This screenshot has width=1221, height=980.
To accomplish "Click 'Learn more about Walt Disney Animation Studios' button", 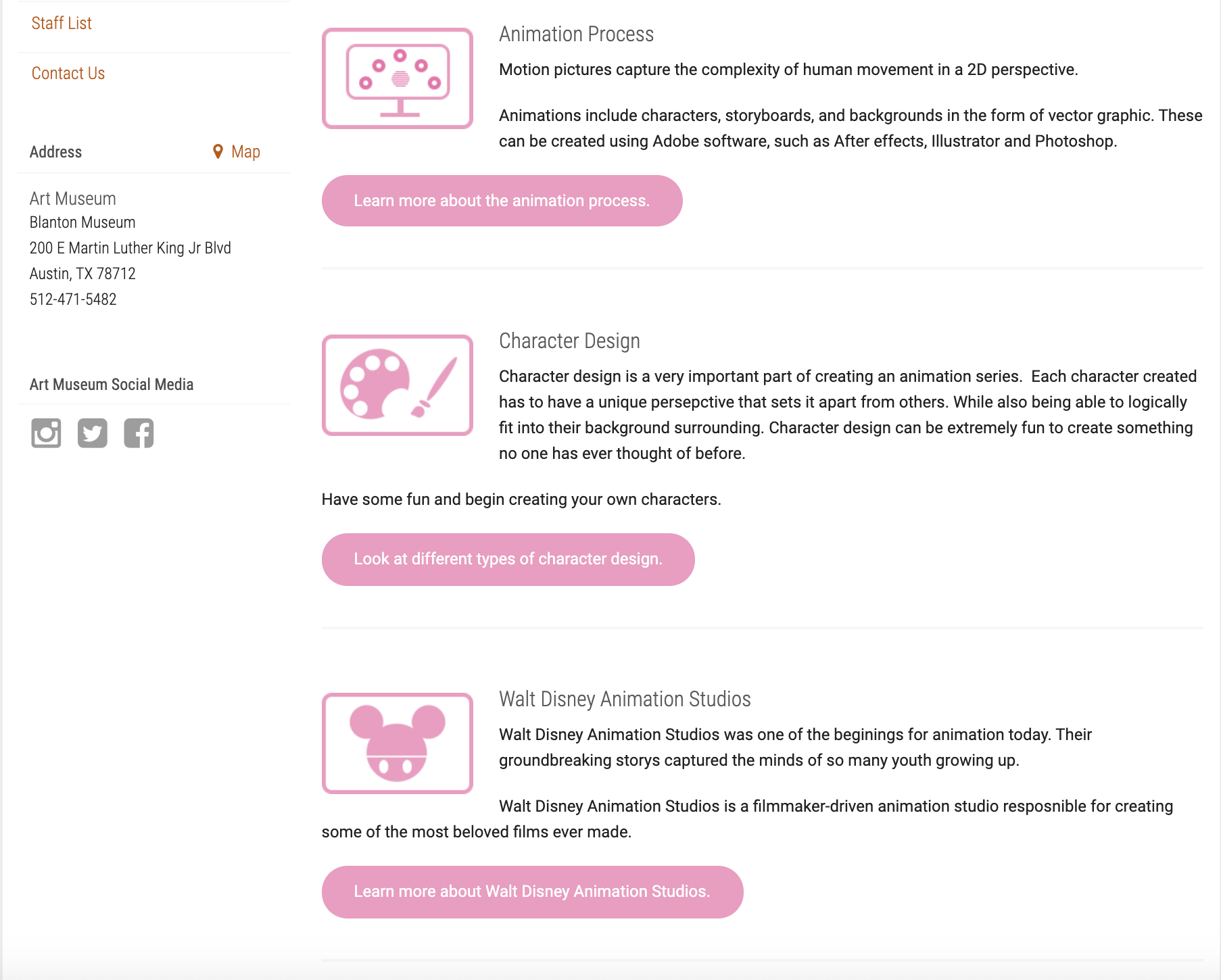I will pyautogui.click(x=532, y=892).
